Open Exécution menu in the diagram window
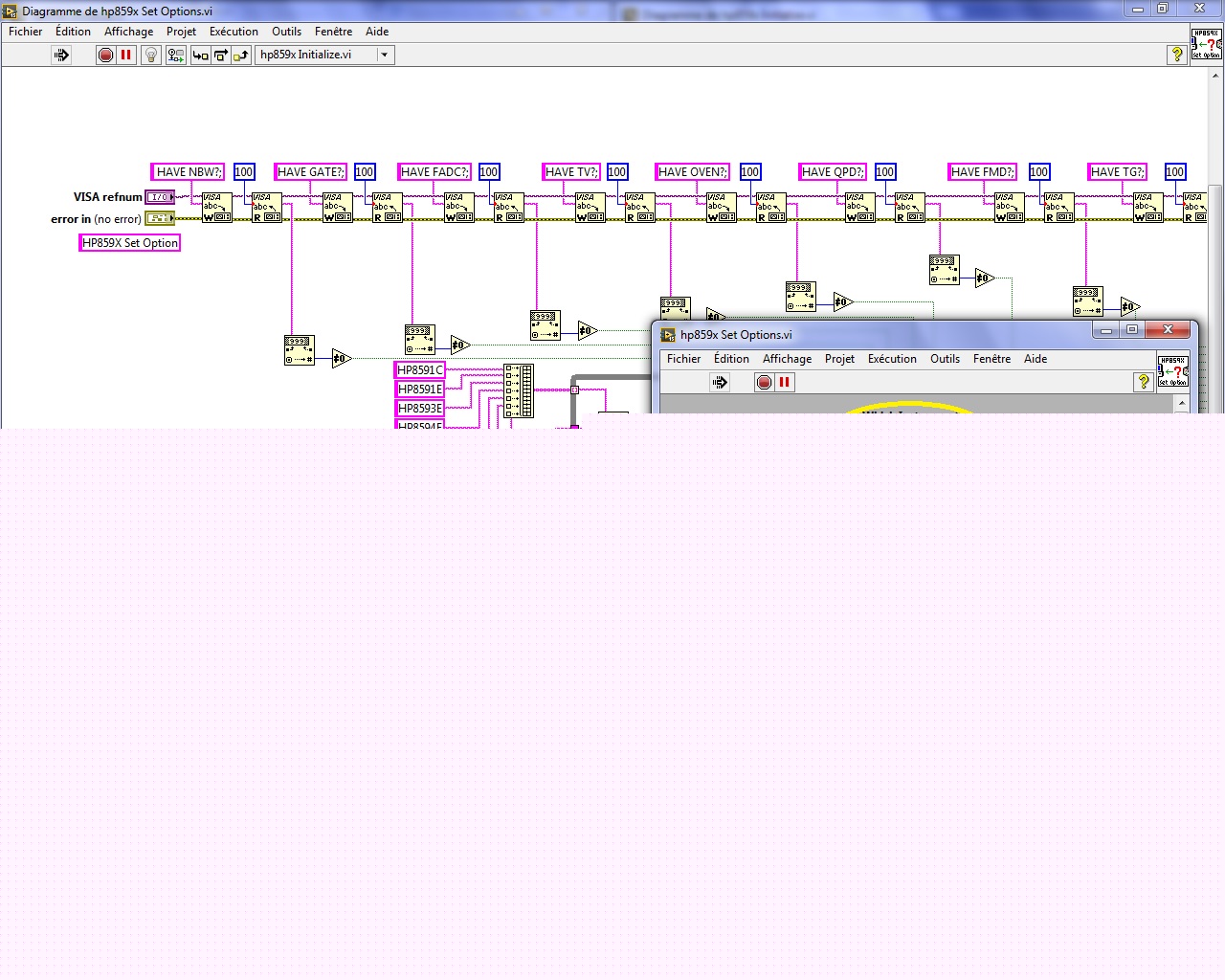1225x980 pixels. click(234, 32)
